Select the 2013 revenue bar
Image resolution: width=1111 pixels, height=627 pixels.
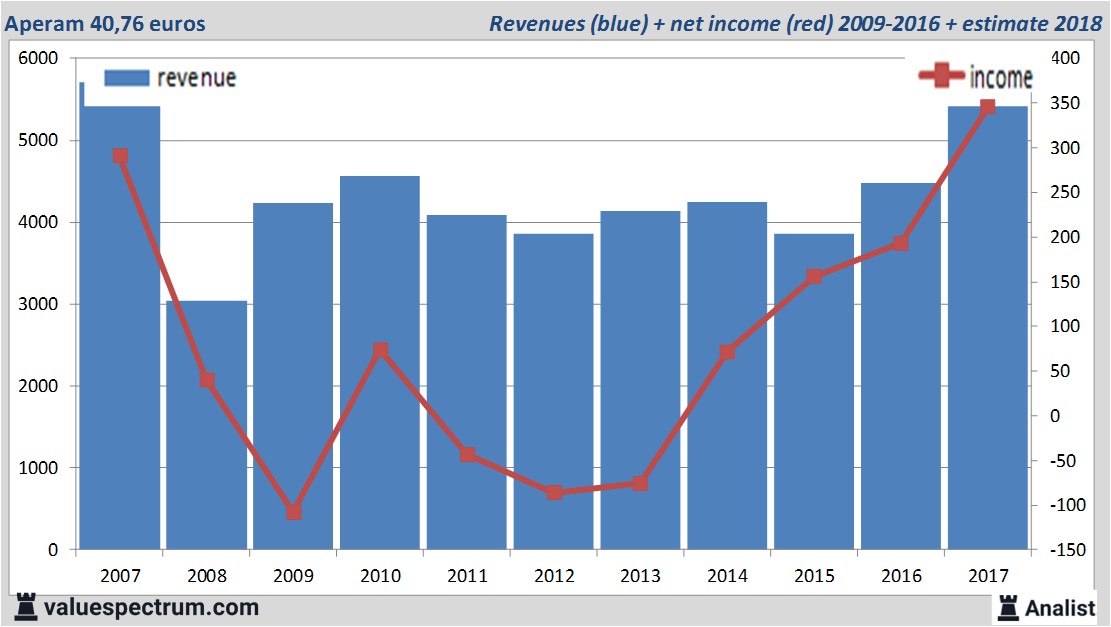[641, 380]
